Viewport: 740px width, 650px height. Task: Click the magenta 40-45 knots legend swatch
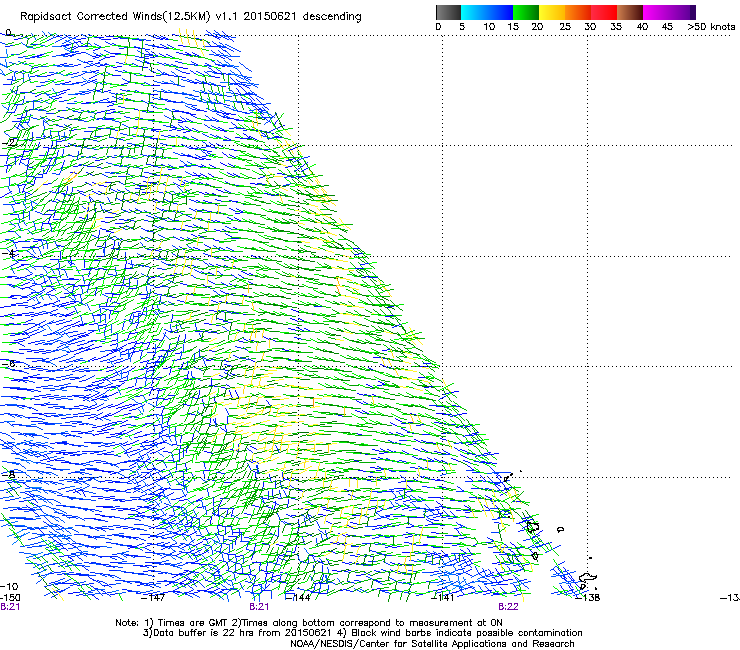[x=656, y=12]
